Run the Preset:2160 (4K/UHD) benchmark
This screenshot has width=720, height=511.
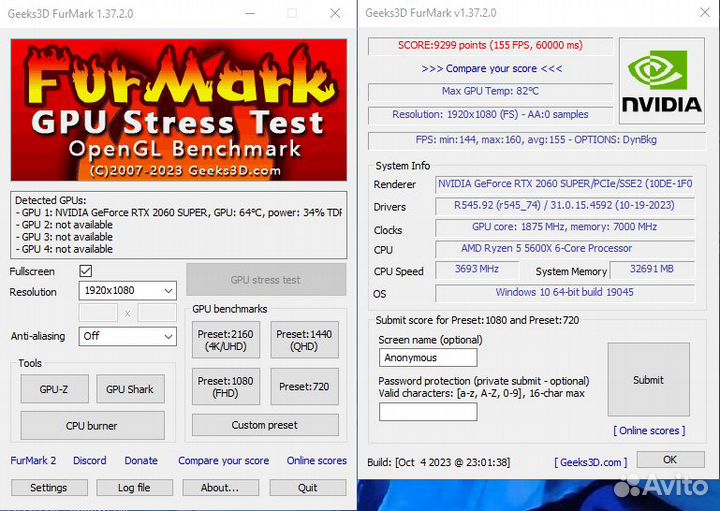click(x=225, y=340)
